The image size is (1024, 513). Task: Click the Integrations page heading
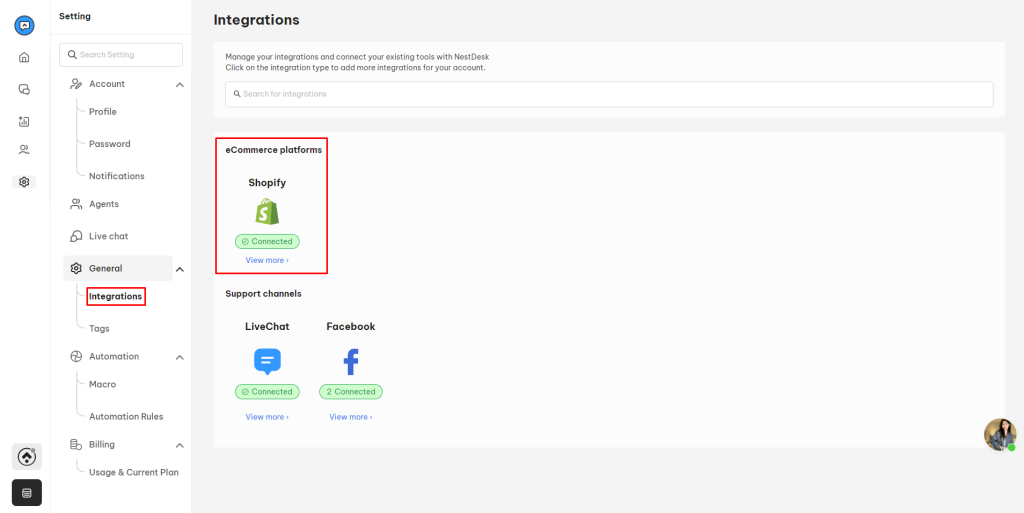click(257, 20)
